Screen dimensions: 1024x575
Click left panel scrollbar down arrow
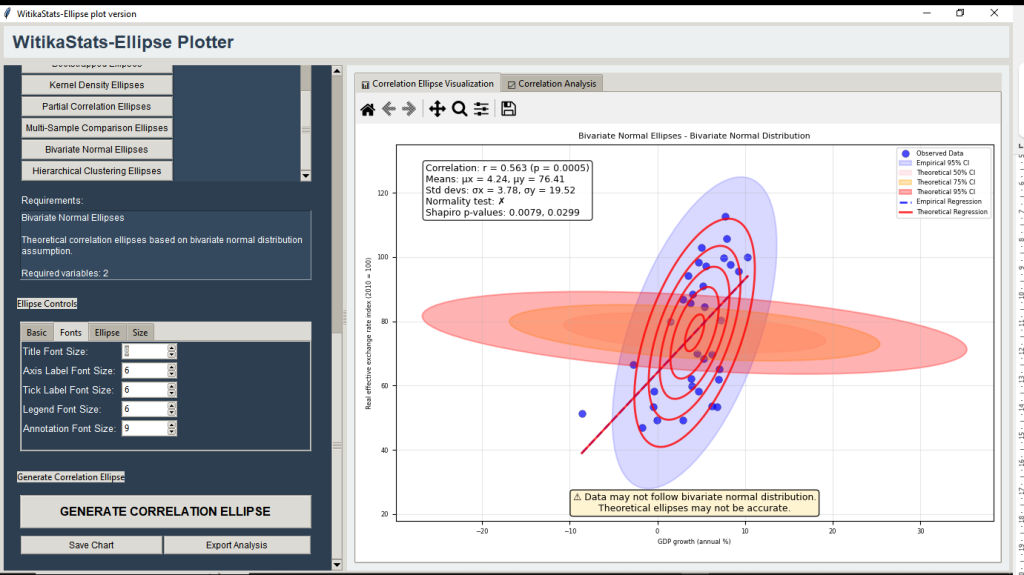pos(337,565)
